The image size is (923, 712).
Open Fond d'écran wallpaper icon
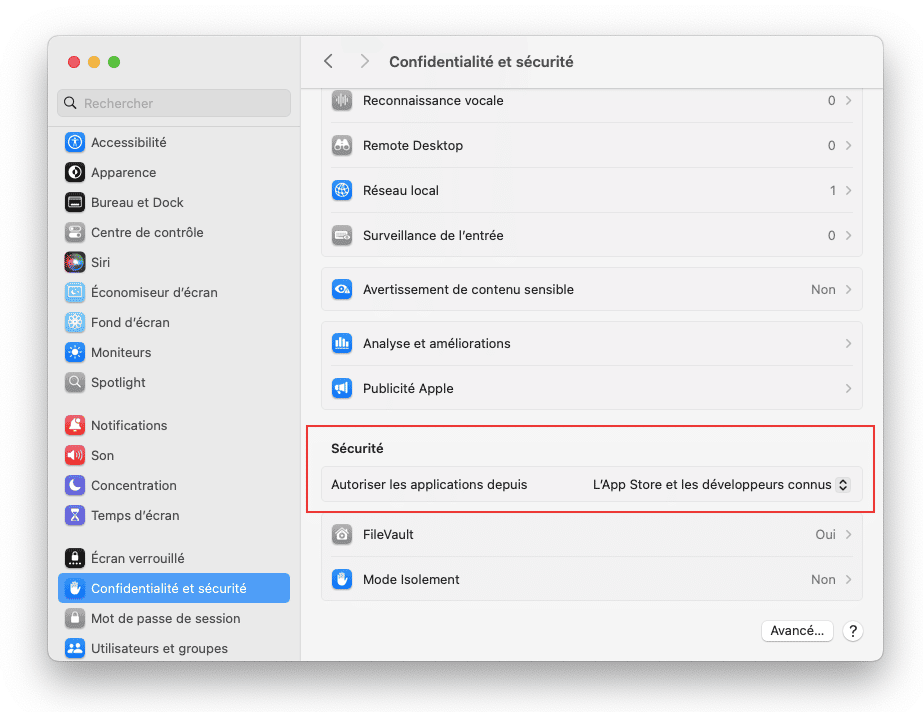pos(75,322)
